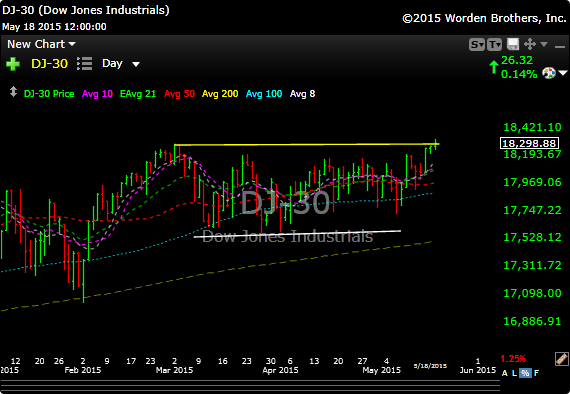Viewport: 570px width, 394px height.
Task: Click the floppy disk save chart icon
Action: point(513,44)
